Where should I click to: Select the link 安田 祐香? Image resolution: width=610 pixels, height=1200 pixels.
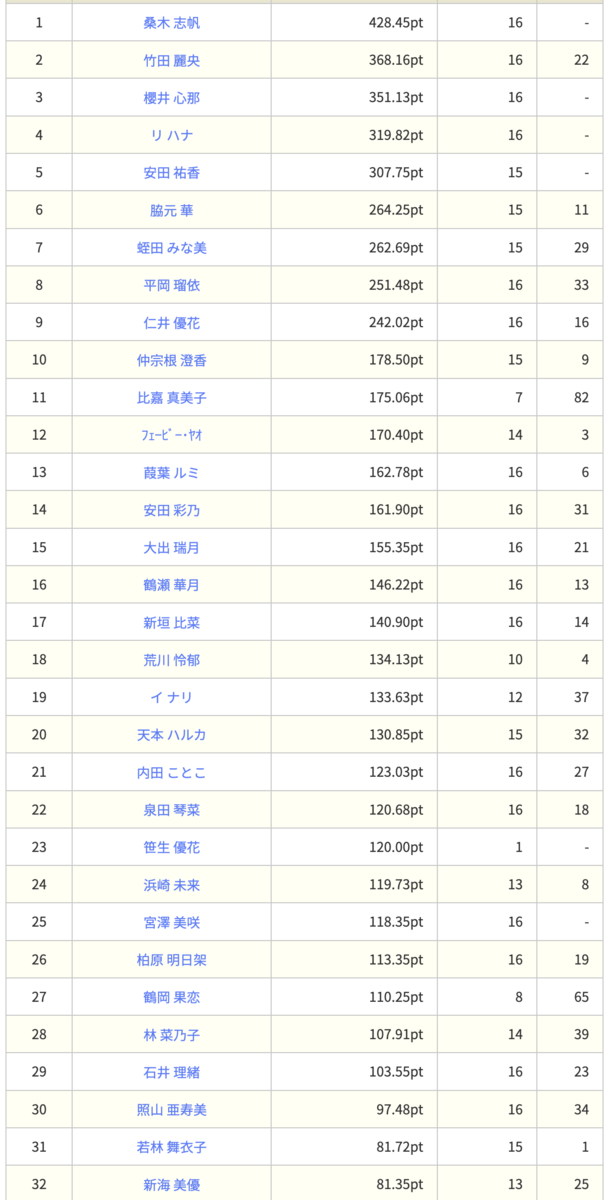[x=171, y=173]
